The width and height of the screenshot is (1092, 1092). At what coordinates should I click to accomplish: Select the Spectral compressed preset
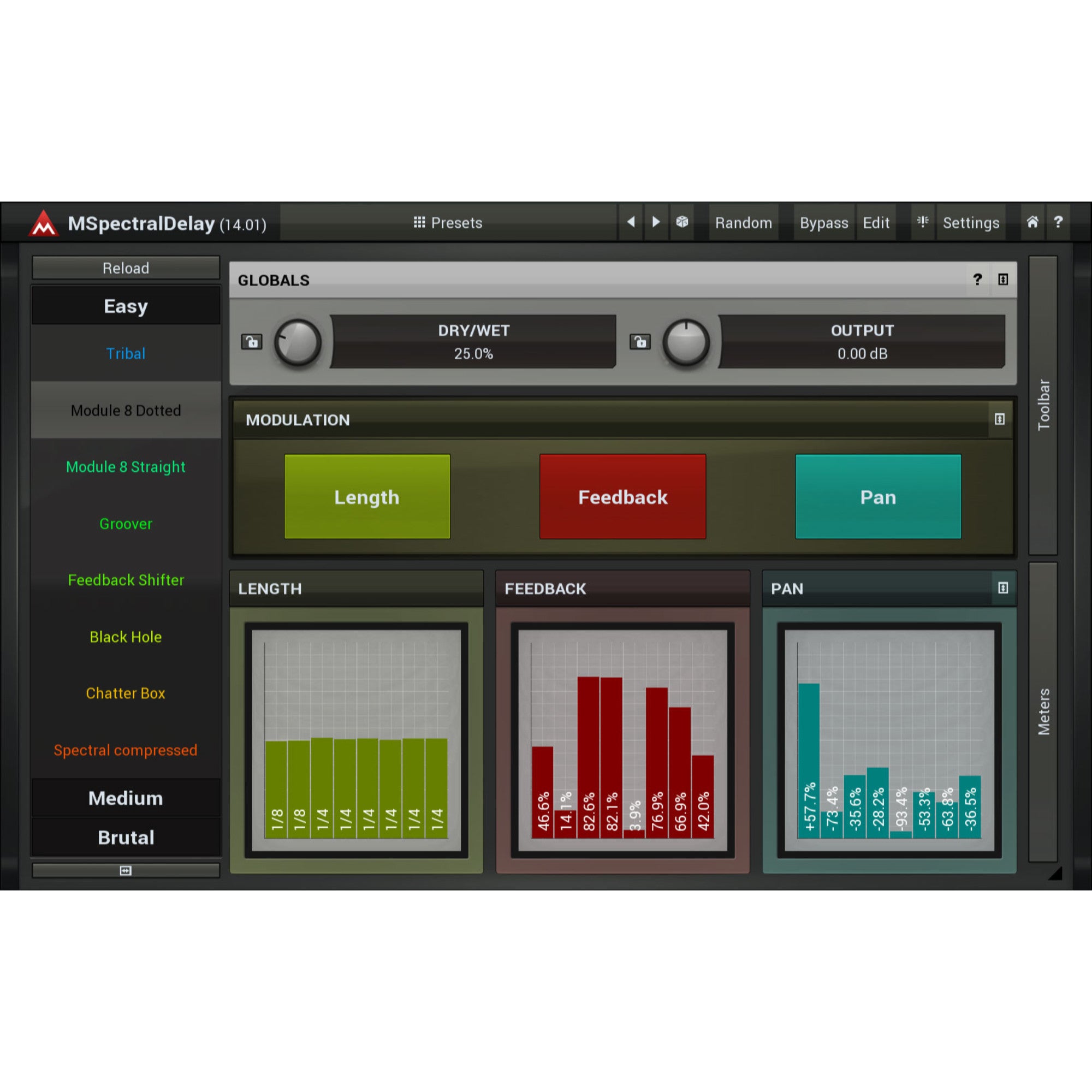126,750
